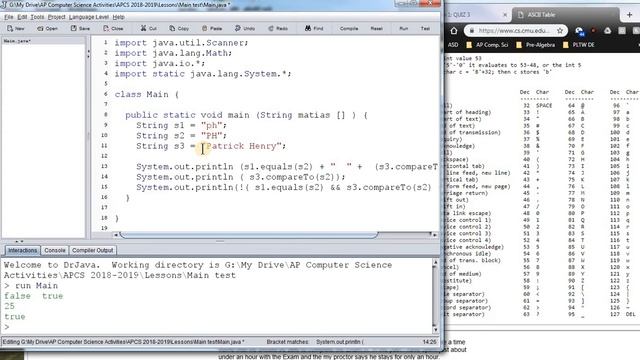Open the Language Level menu
Viewport: 640px width, 360px height.
point(89,17)
